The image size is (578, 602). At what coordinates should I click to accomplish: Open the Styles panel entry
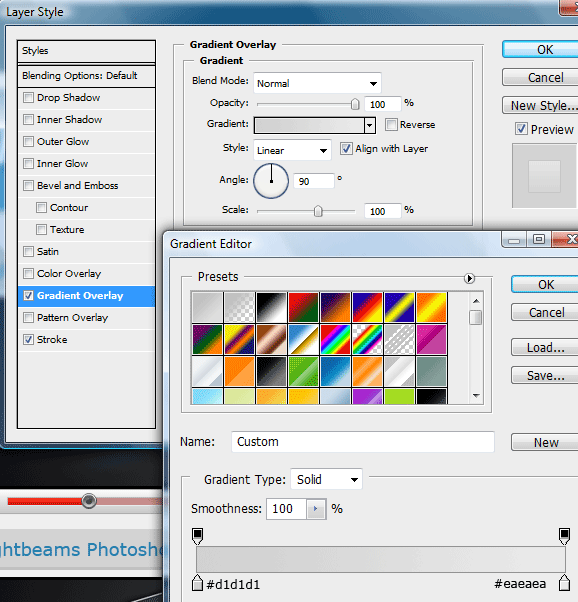click(86, 51)
